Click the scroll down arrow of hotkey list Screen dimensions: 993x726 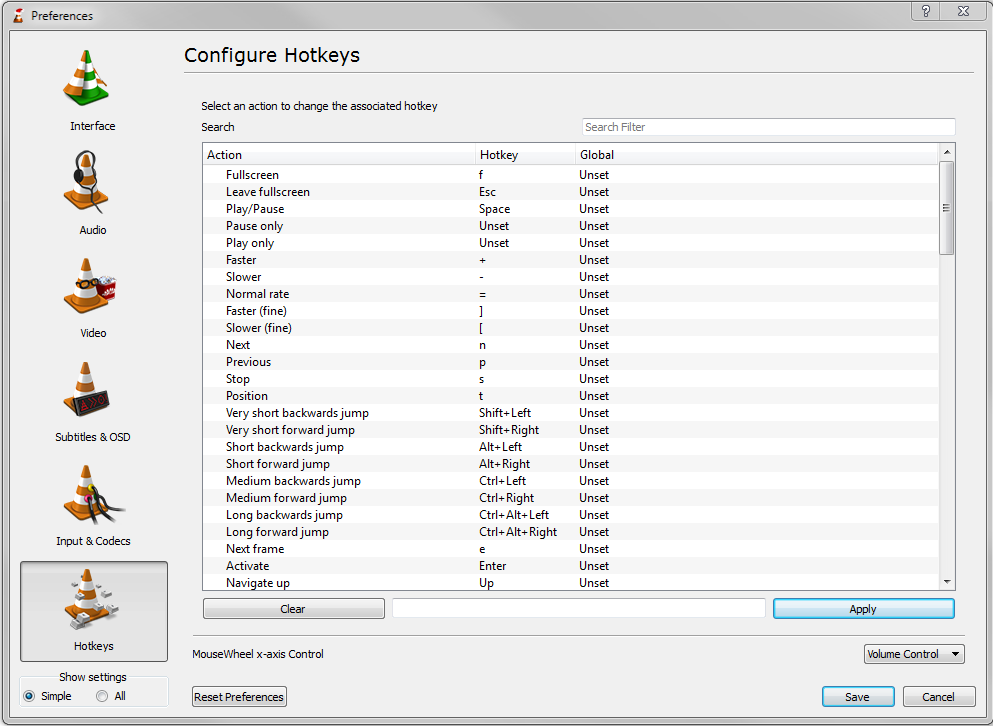[x=946, y=582]
